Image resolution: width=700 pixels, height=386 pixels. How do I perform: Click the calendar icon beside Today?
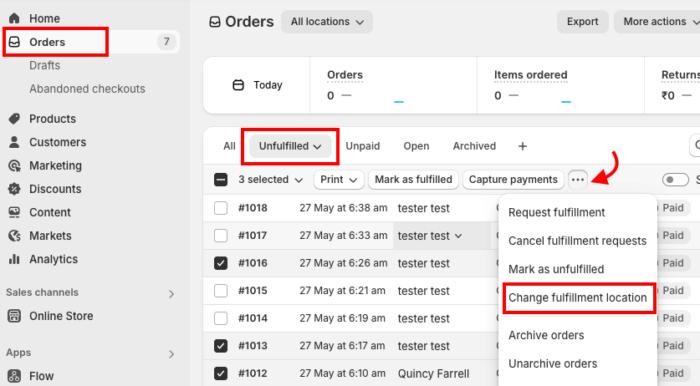point(238,85)
